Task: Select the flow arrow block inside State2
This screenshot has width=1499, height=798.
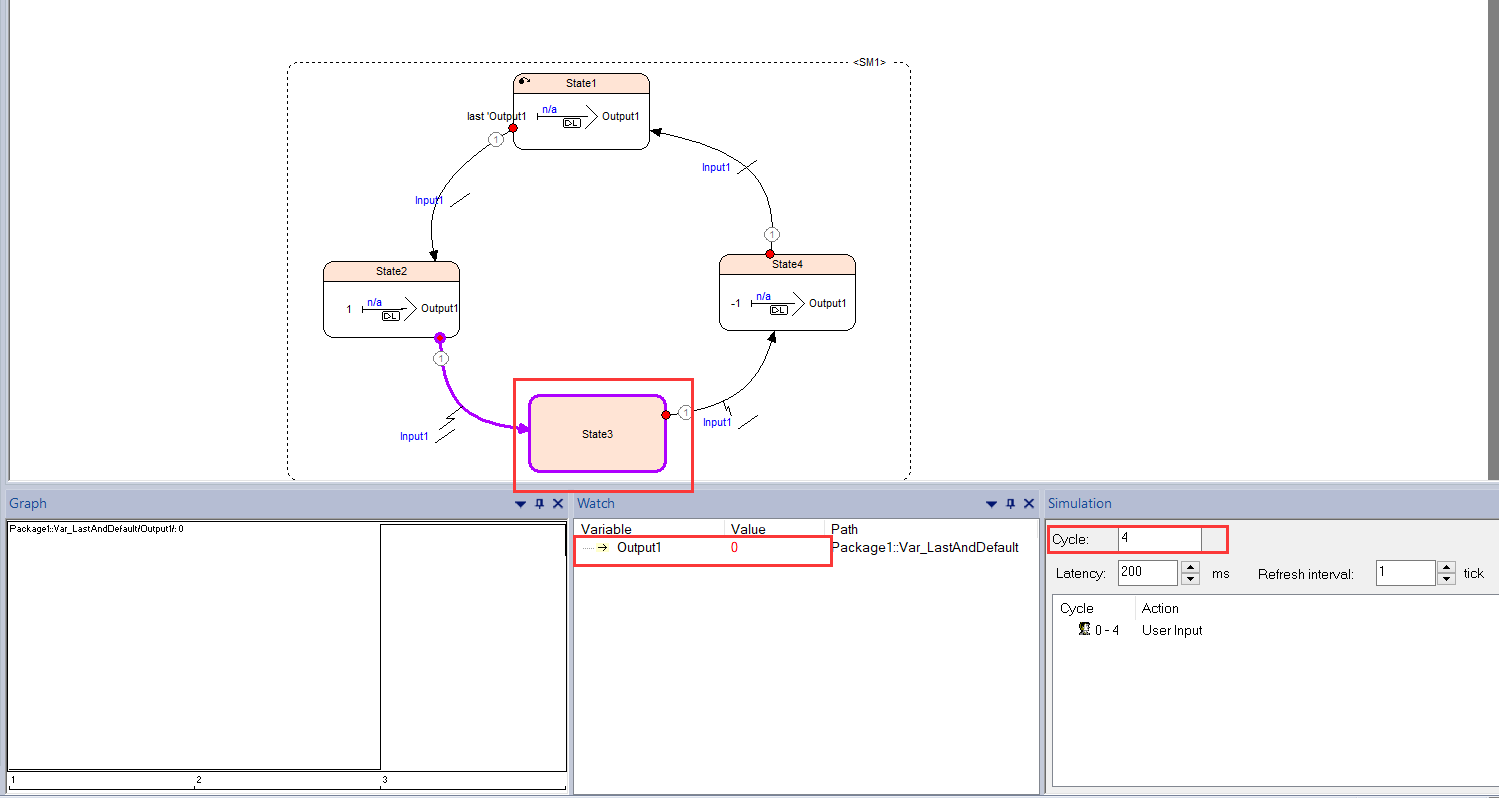Action: click(x=390, y=309)
